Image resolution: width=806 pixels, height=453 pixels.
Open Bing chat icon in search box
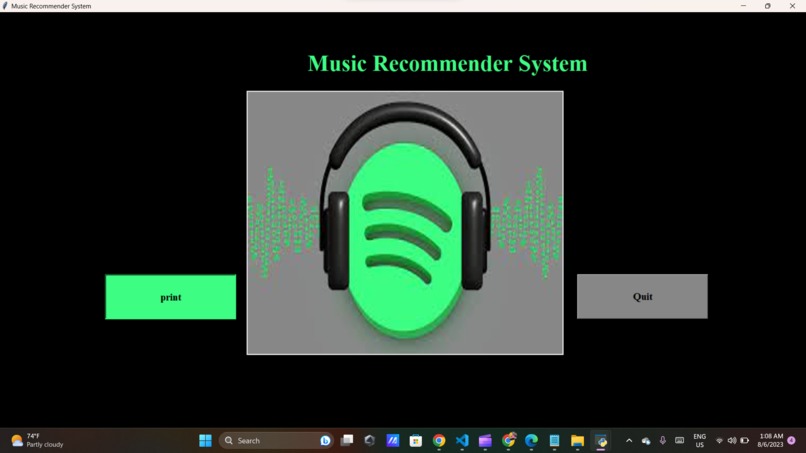click(x=325, y=441)
